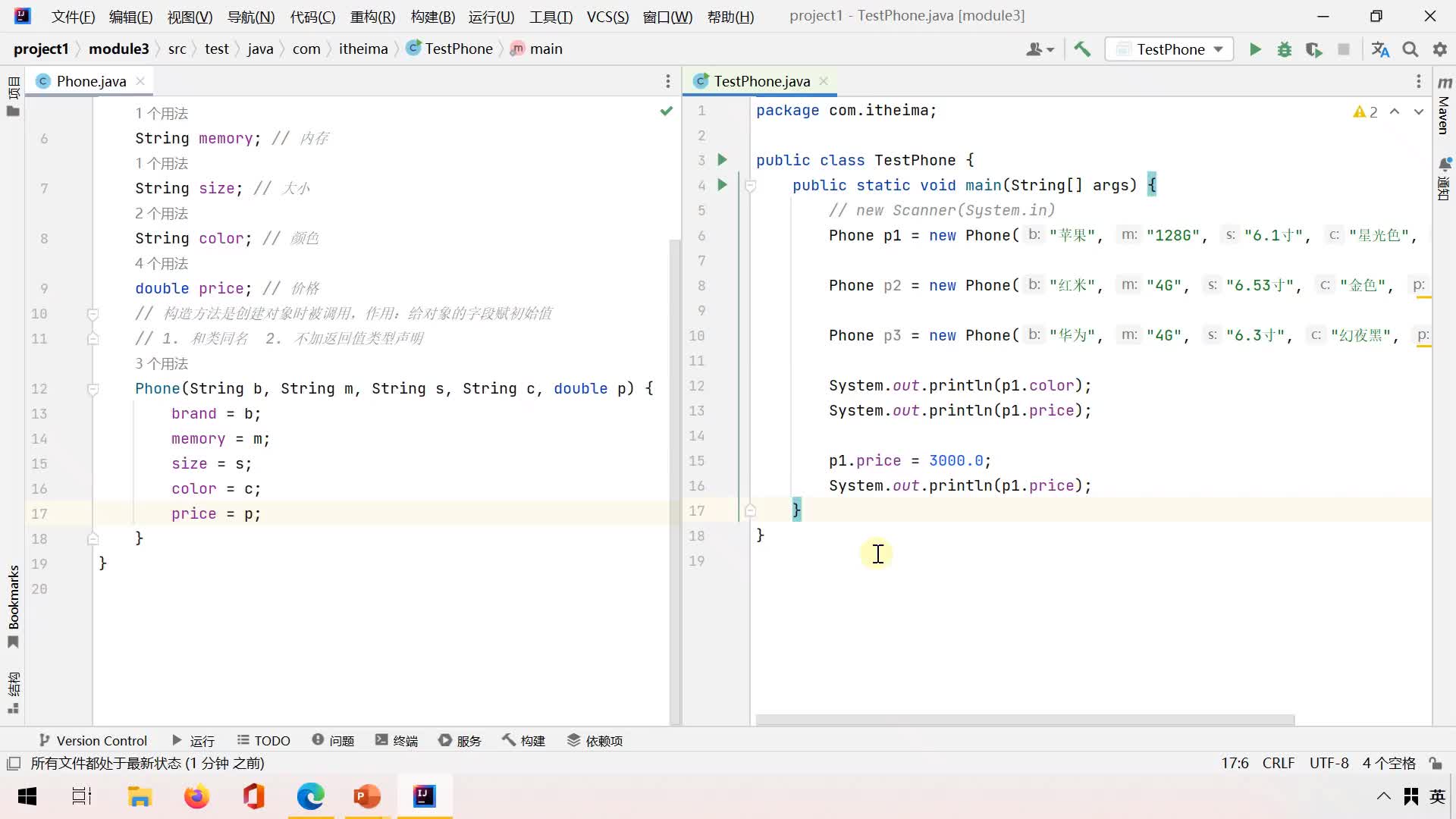The image size is (1456, 819).
Task: Open the user account icon dropdown
Action: [1040, 49]
